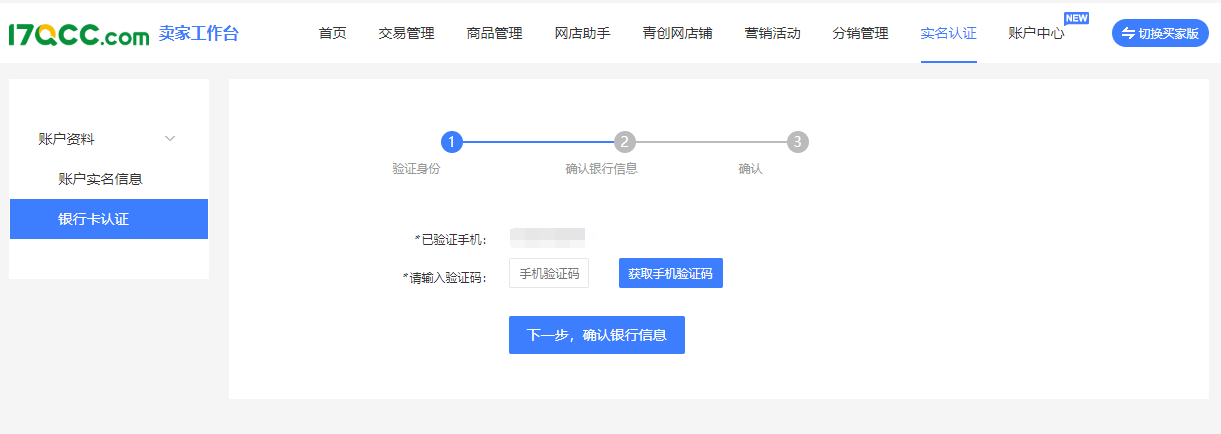Go to 交易管理 in top navigation

[x=406, y=34]
